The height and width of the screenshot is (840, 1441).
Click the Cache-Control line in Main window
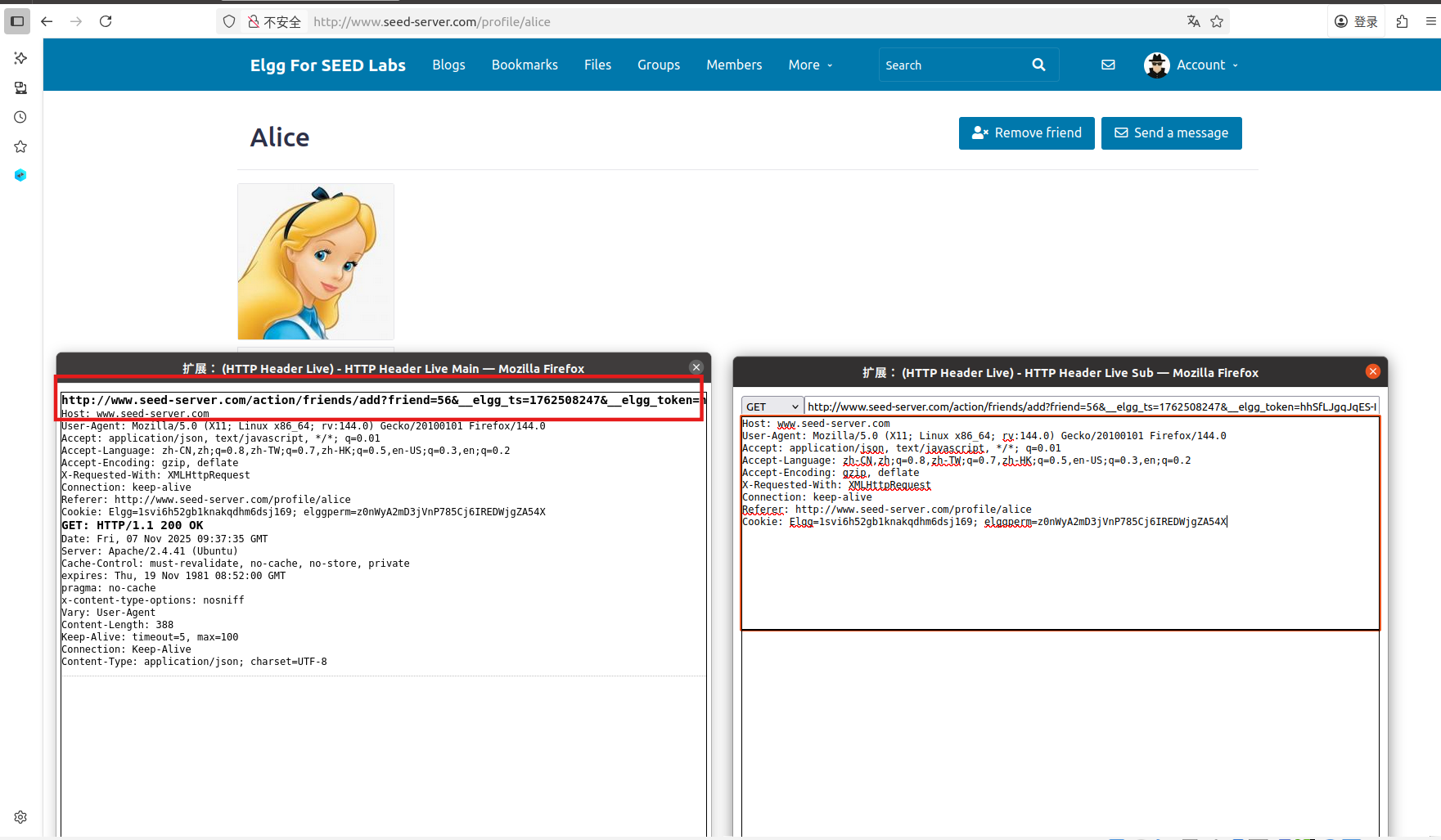pos(236,564)
